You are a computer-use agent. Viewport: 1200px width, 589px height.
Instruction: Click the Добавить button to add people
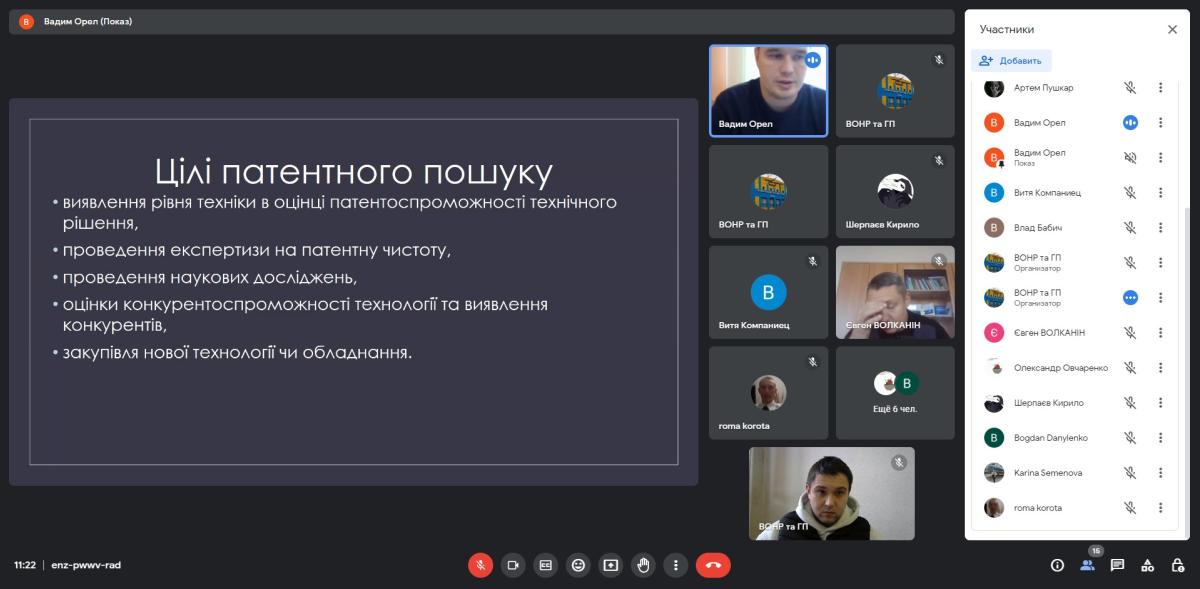pyautogui.click(x=1011, y=61)
